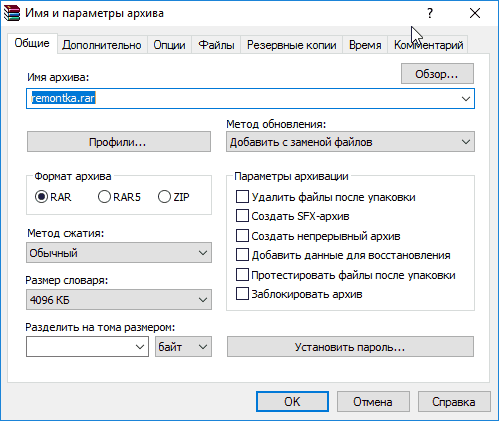Image resolution: width=499 pixels, height=421 pixels.
Task: Click the question mark help icon
Action: [x=430, y=13]
